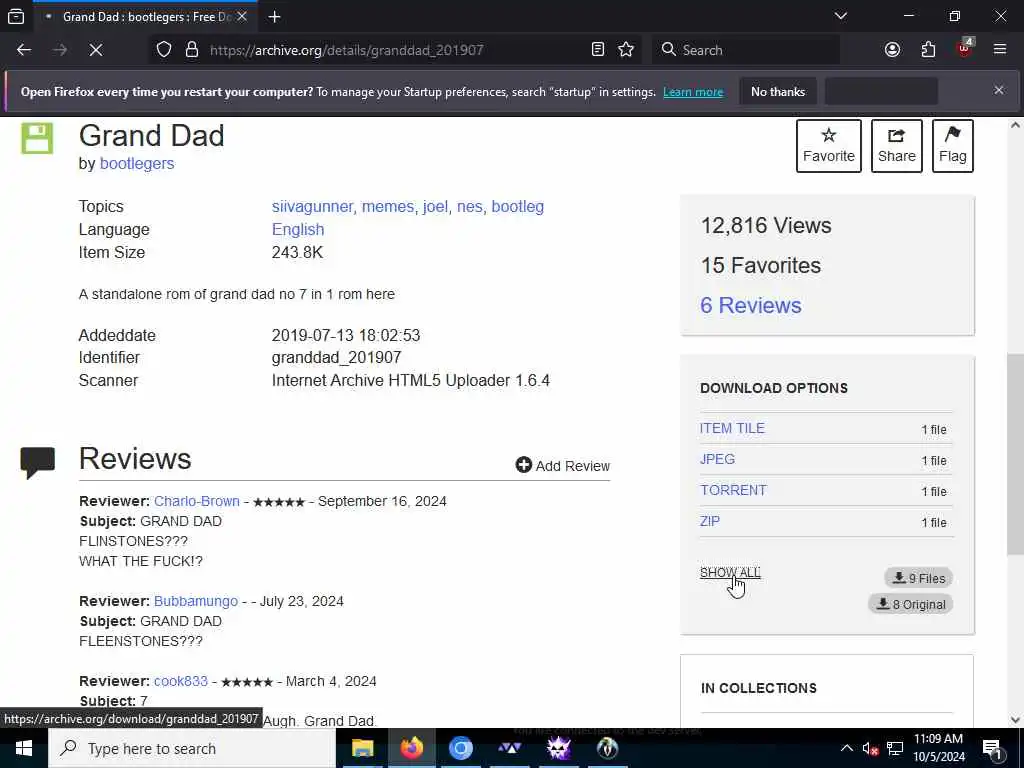Close the Grand Dad browser tab

(242, 16)
